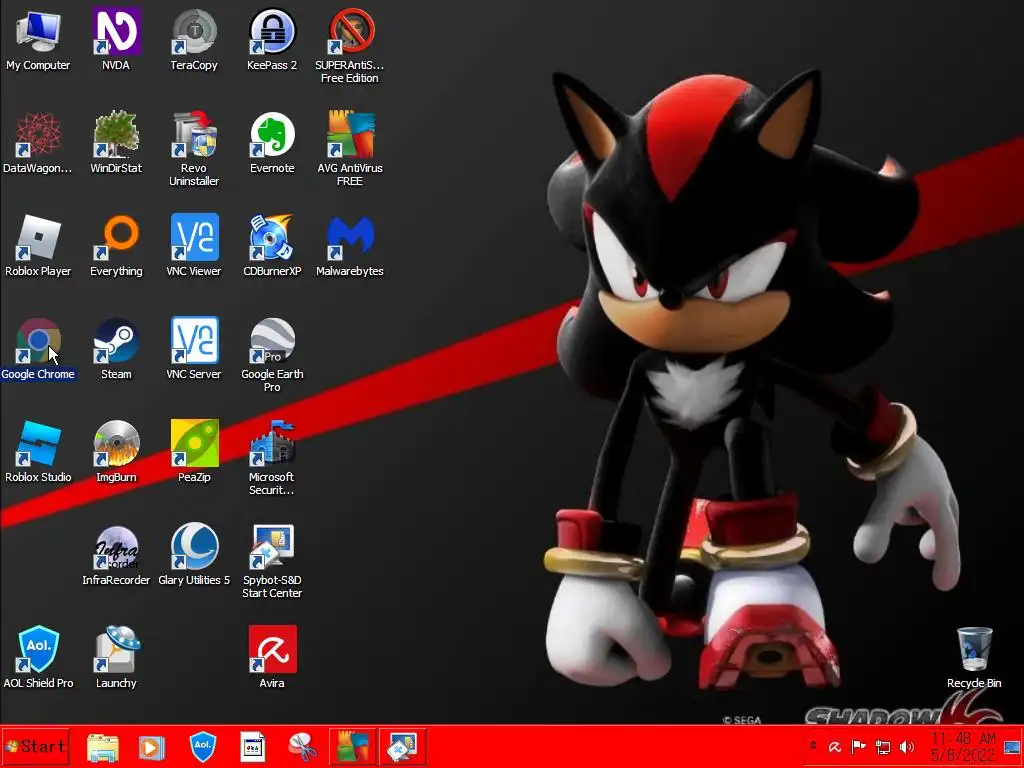Open the KeePass 2 shortcut

[272, 40]
